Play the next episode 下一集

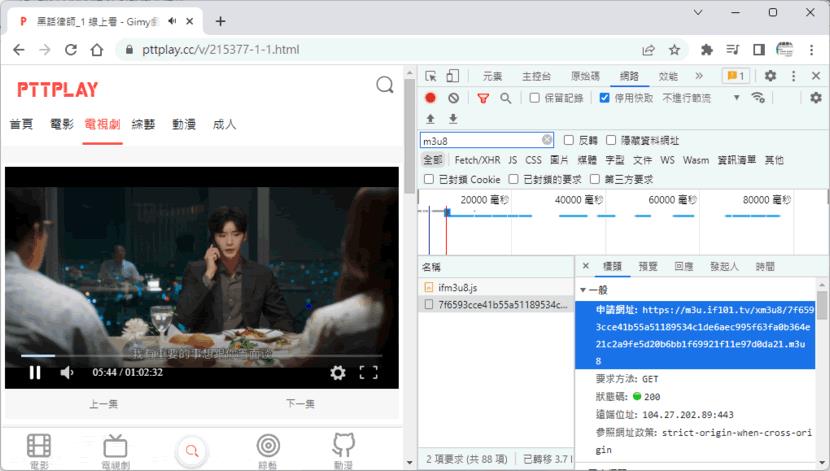300,404
